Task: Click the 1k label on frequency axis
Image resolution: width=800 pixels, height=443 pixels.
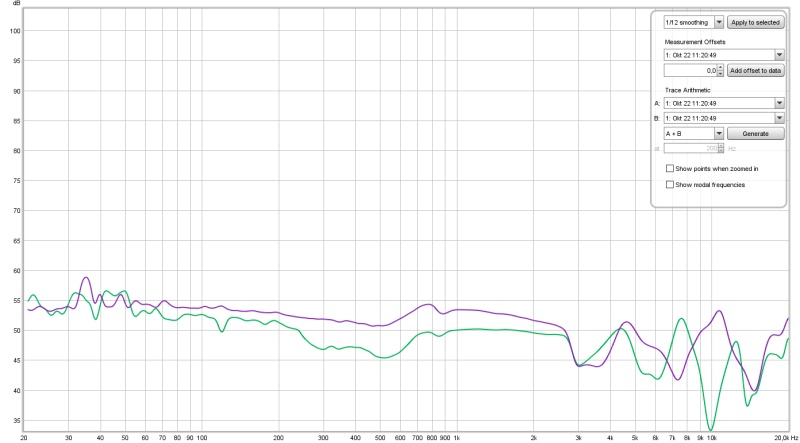Action: (x=457, y=438)
